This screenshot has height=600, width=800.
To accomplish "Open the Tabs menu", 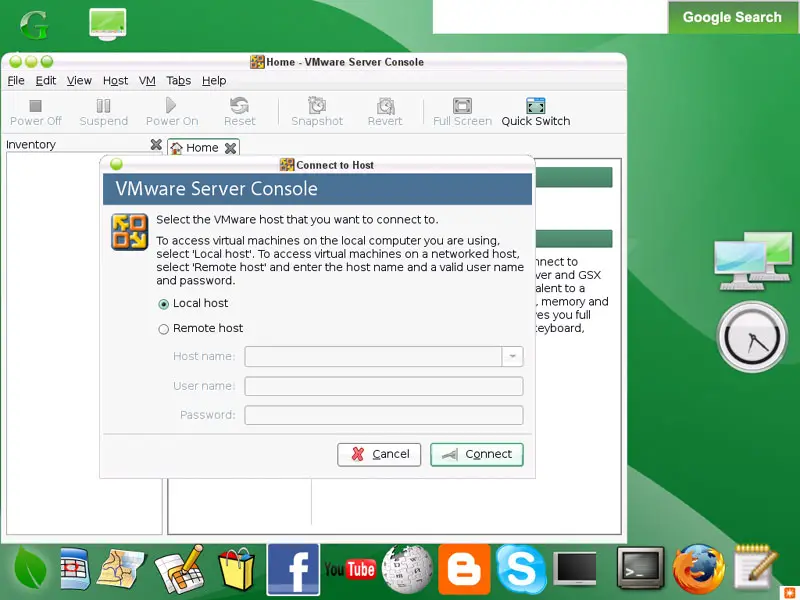I will pyautogui.click(x=179, y=81).
